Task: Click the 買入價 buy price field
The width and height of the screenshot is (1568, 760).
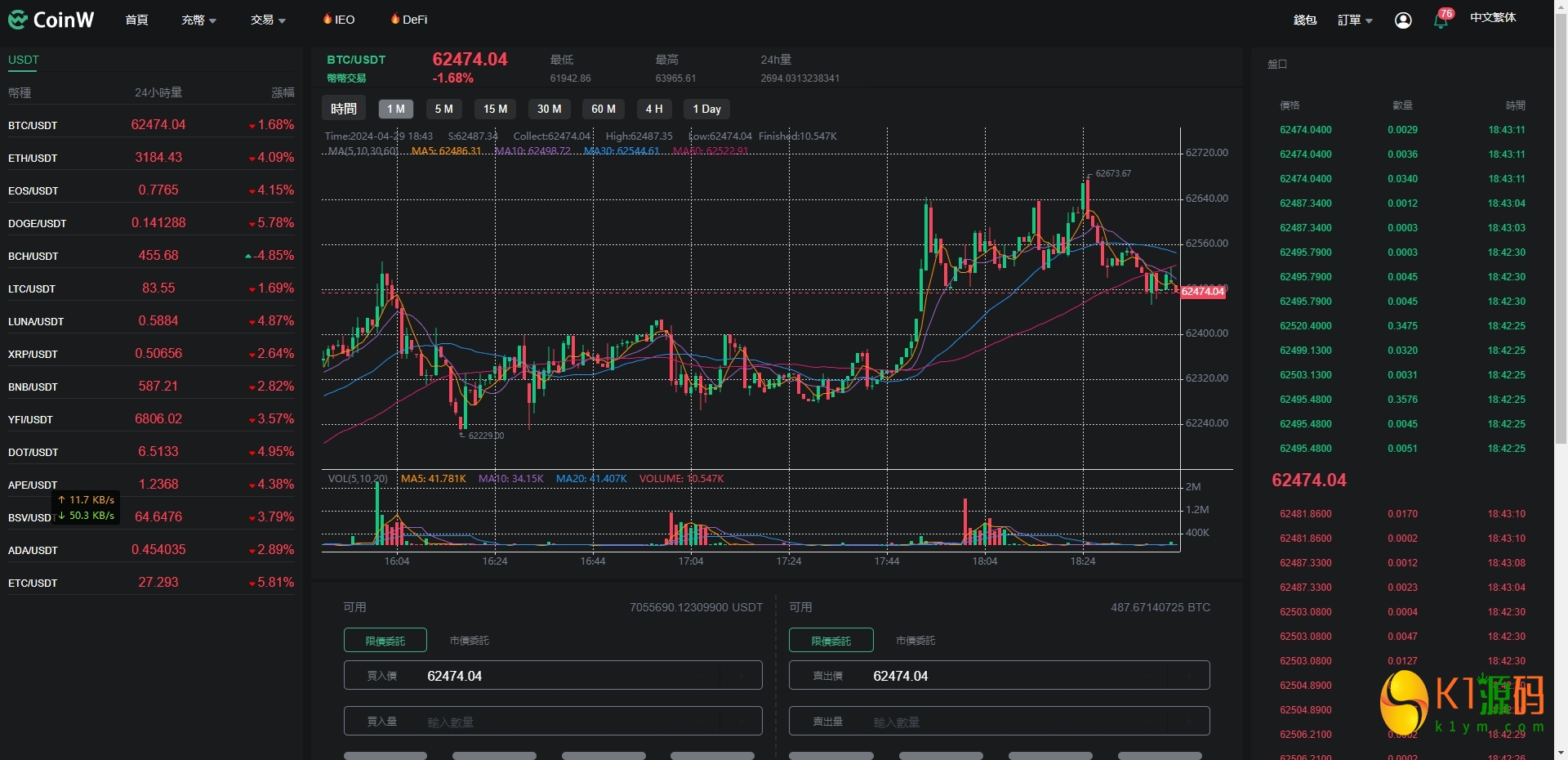Action: pyautogui.click(x=553, y=676)
